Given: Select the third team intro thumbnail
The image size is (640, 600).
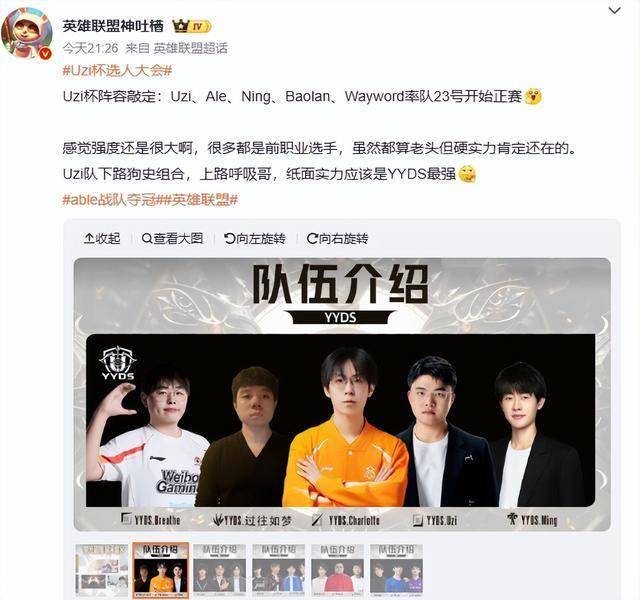Looking at the screenshot, I should coord(220,568).
